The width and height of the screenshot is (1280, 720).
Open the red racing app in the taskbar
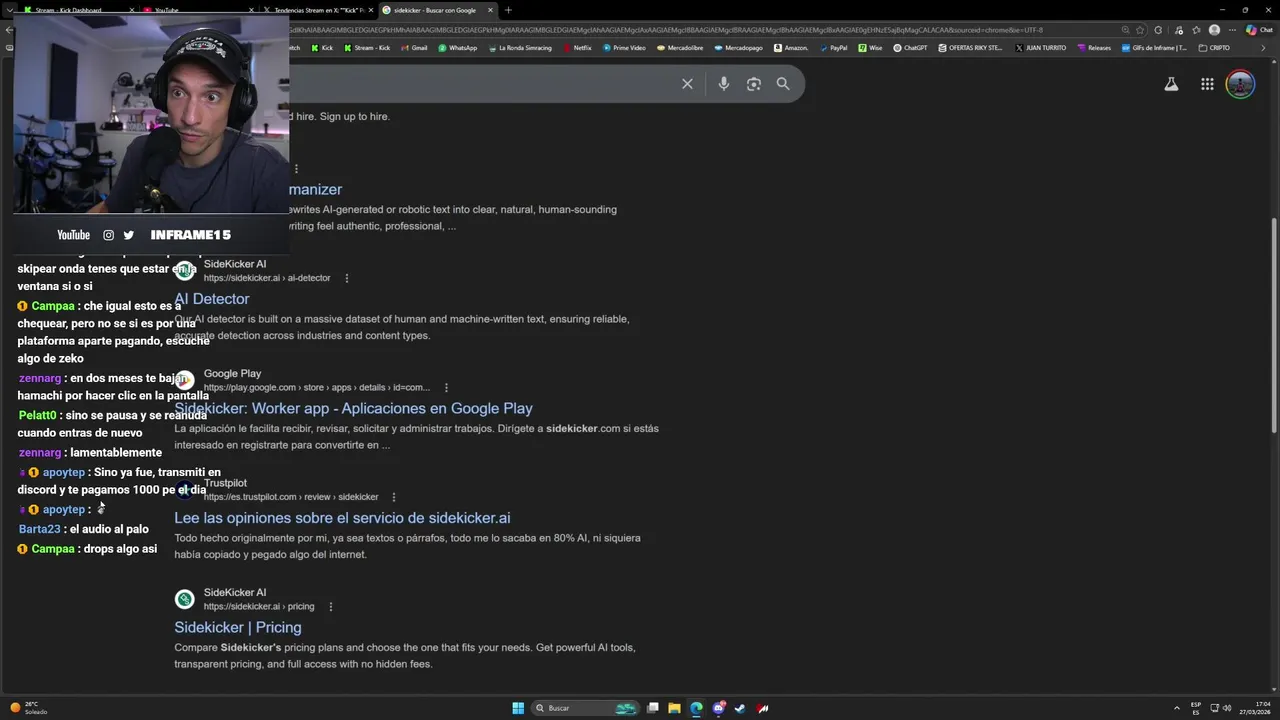point(763,708)
